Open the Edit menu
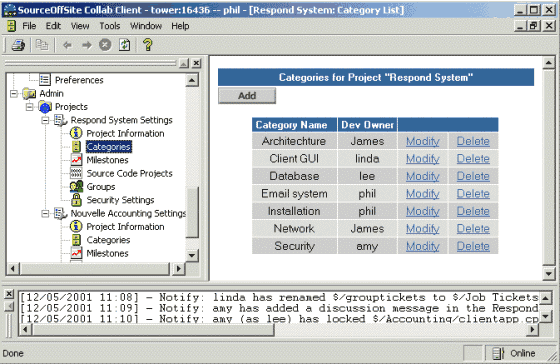Viewport: 560px width, 364px height. click(53, 26)
